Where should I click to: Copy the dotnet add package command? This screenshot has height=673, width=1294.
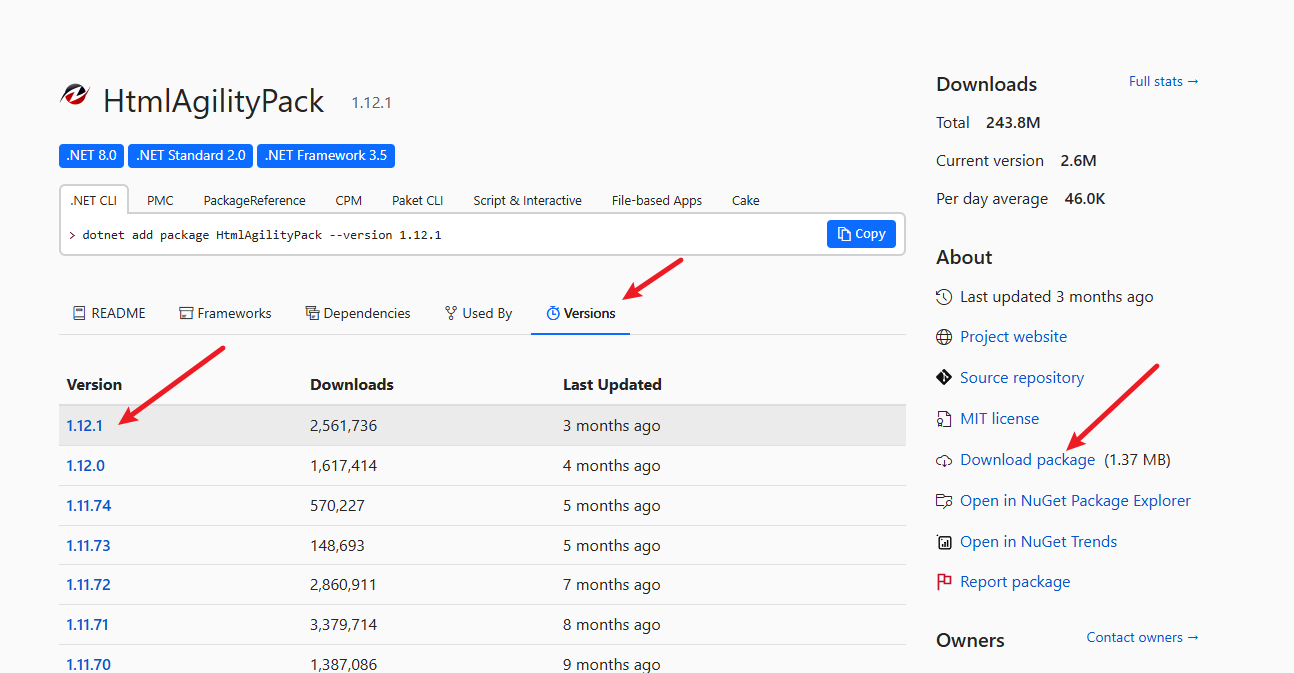coord(861,234)
